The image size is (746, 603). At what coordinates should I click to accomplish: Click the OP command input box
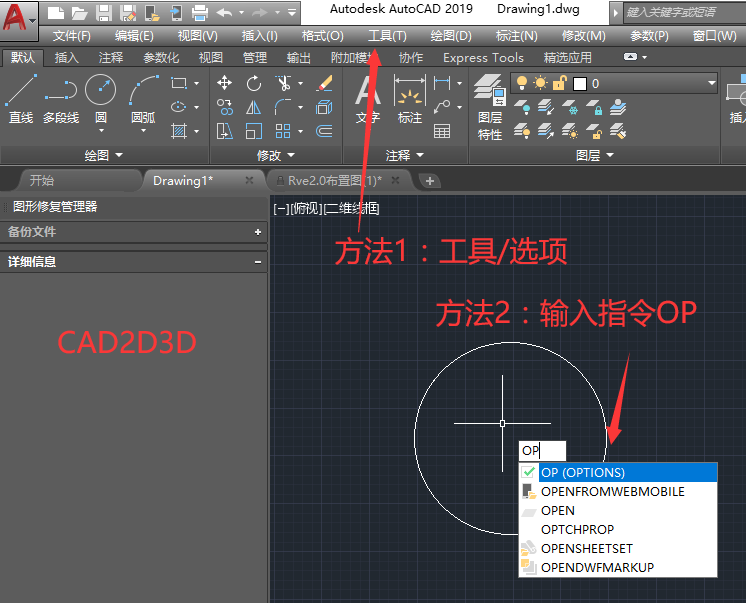(542, 450)
